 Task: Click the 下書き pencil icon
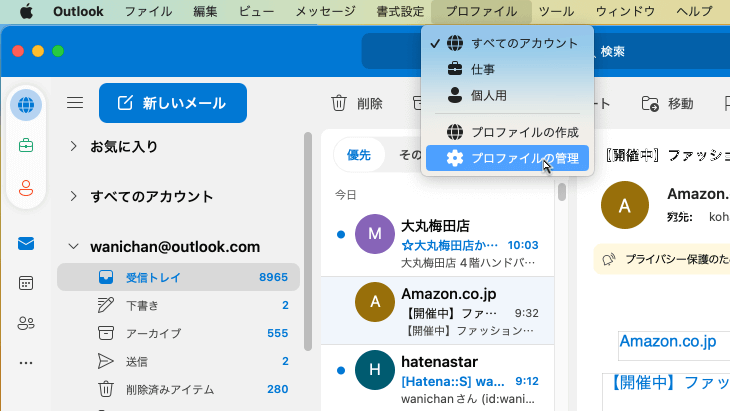pyautogui.click(x=106, y=305)
